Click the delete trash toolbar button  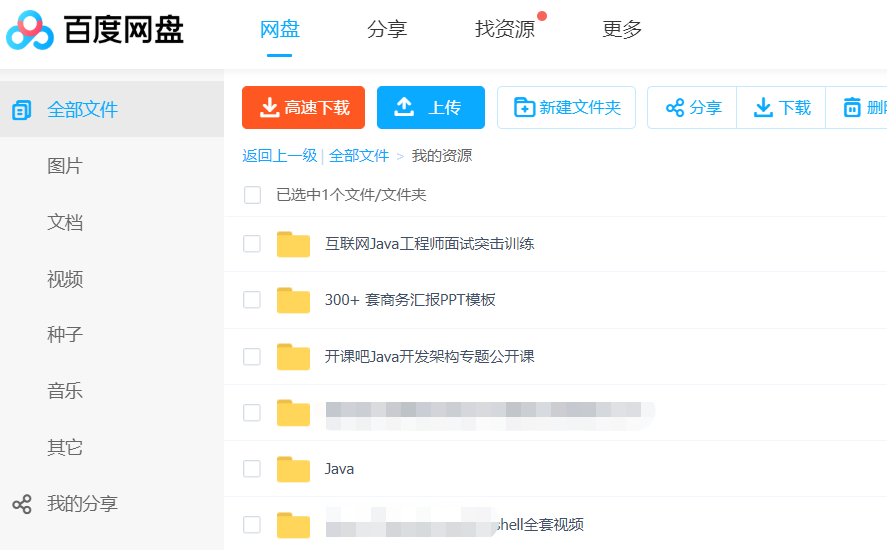856,108
